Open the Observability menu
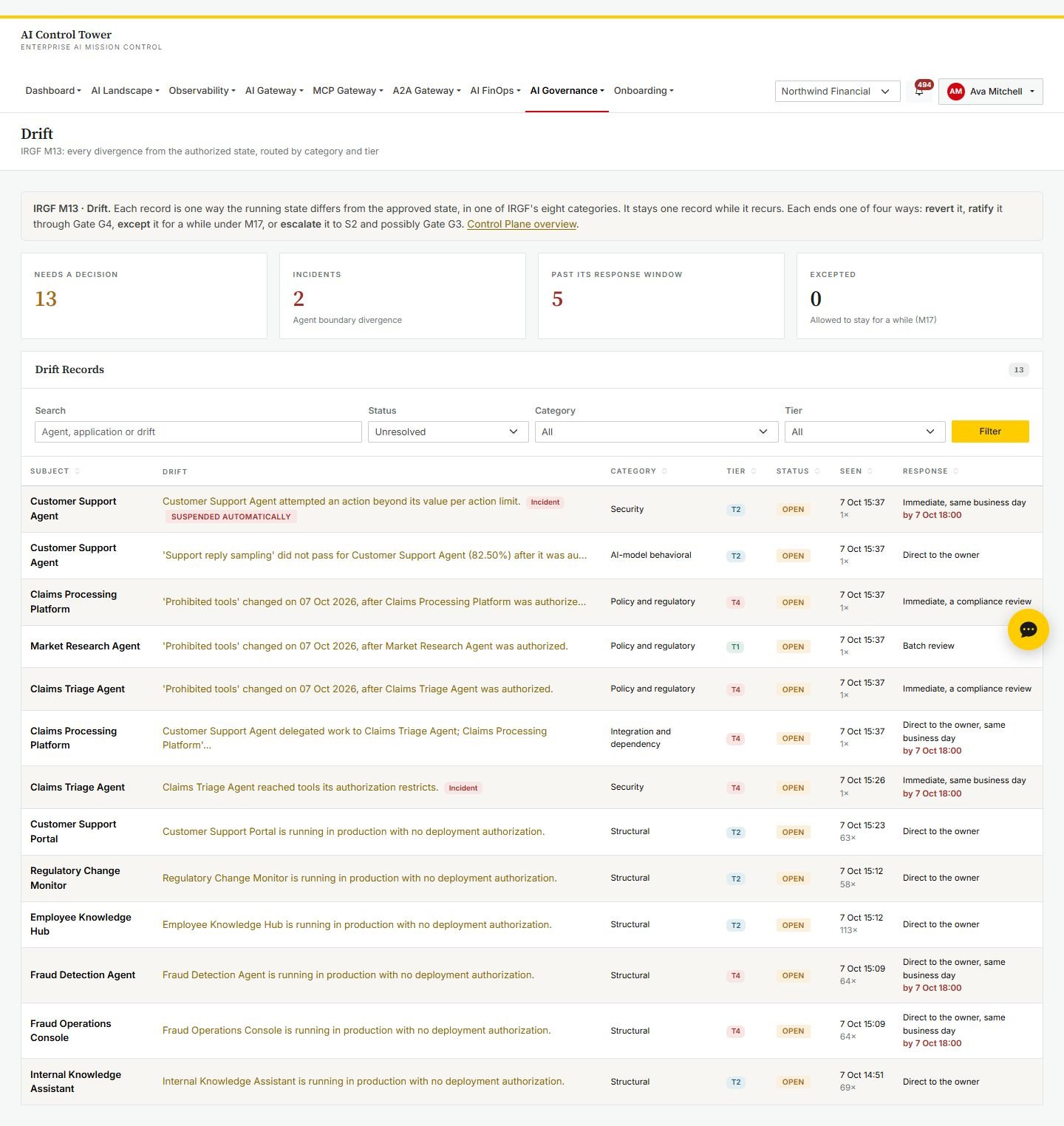Image resolution: width=1064 pixels, height=1126 pixels. tap(202, 91)
